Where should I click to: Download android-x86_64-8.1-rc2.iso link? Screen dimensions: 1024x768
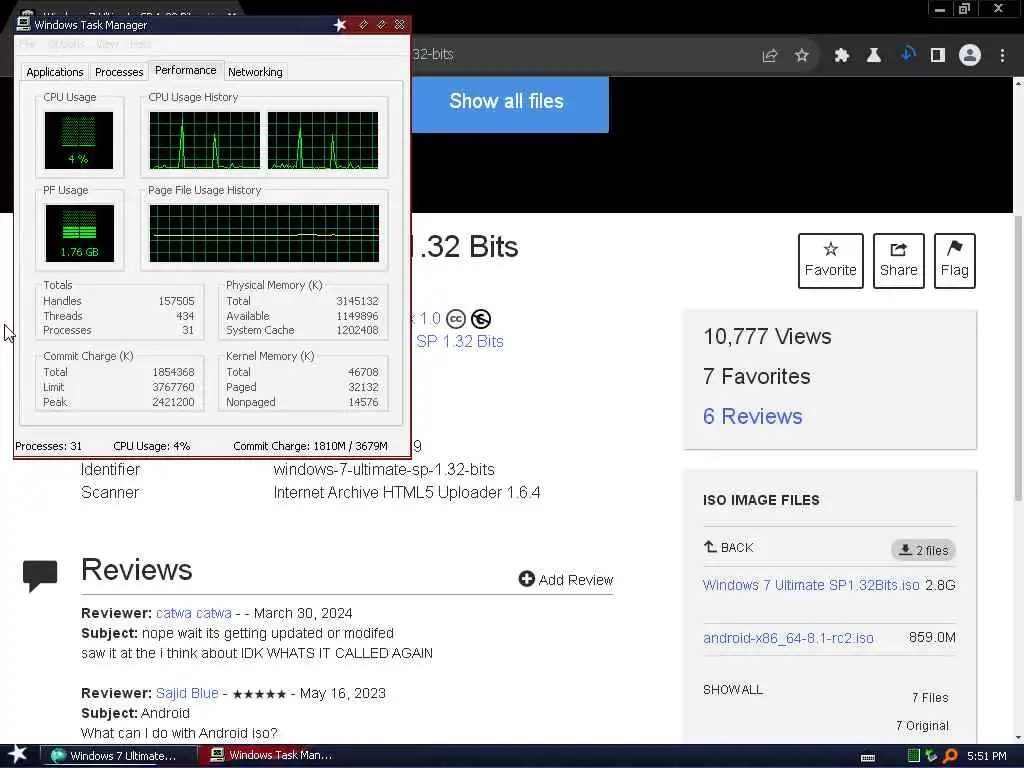tap(788, 638)
